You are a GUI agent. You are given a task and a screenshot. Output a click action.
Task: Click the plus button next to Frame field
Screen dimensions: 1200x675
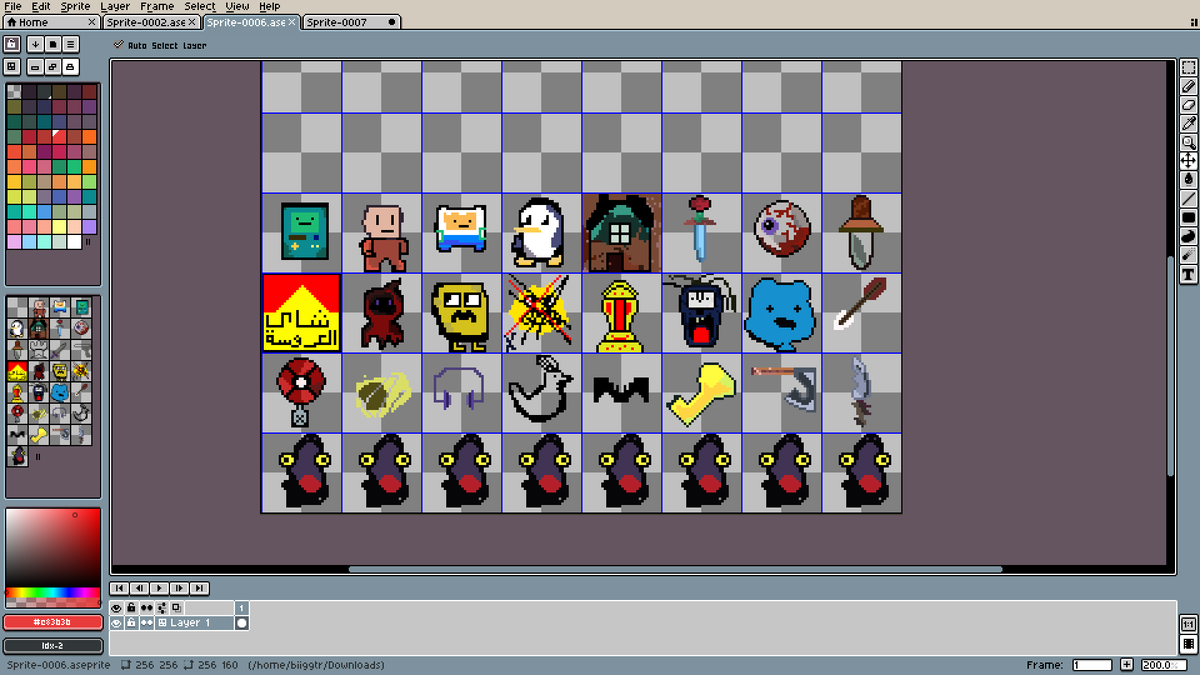(1127, 665)
